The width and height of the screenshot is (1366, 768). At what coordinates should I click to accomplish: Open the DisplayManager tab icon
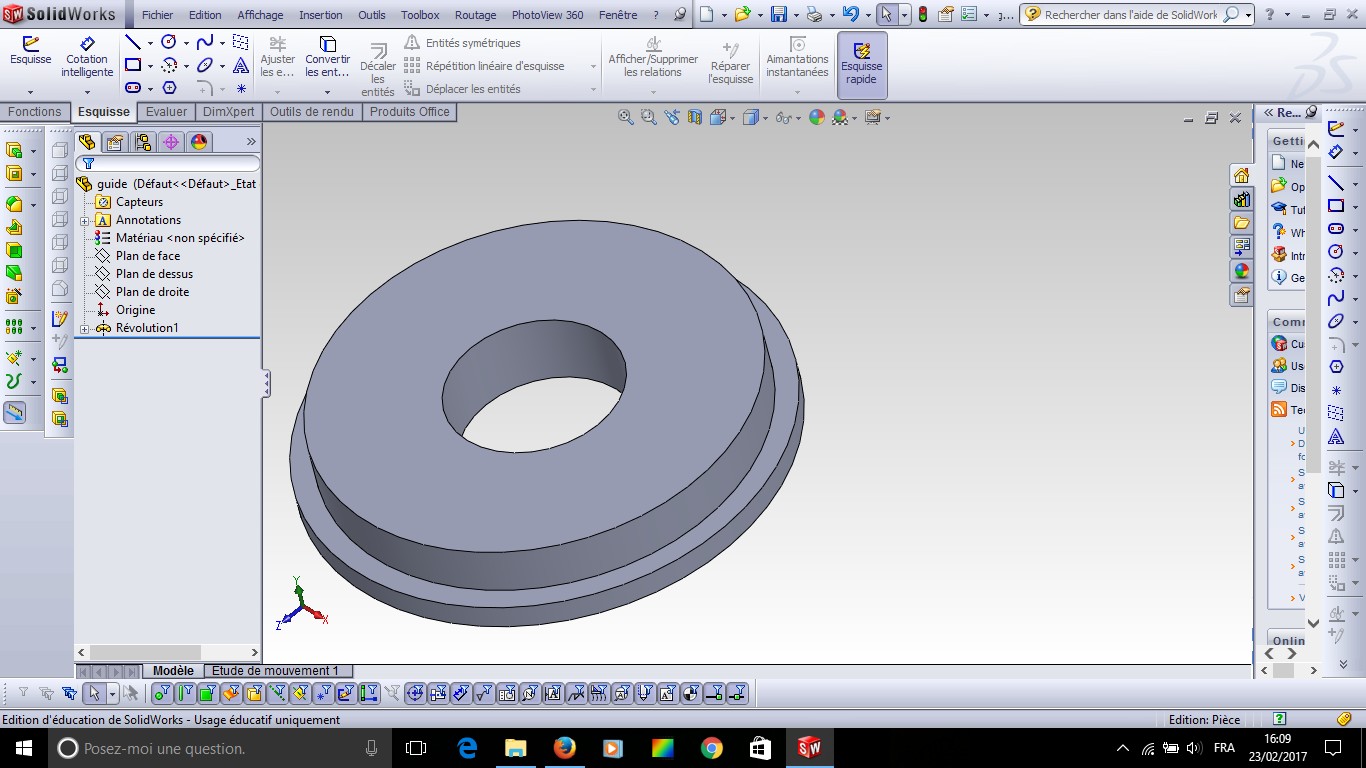[199, 142]
